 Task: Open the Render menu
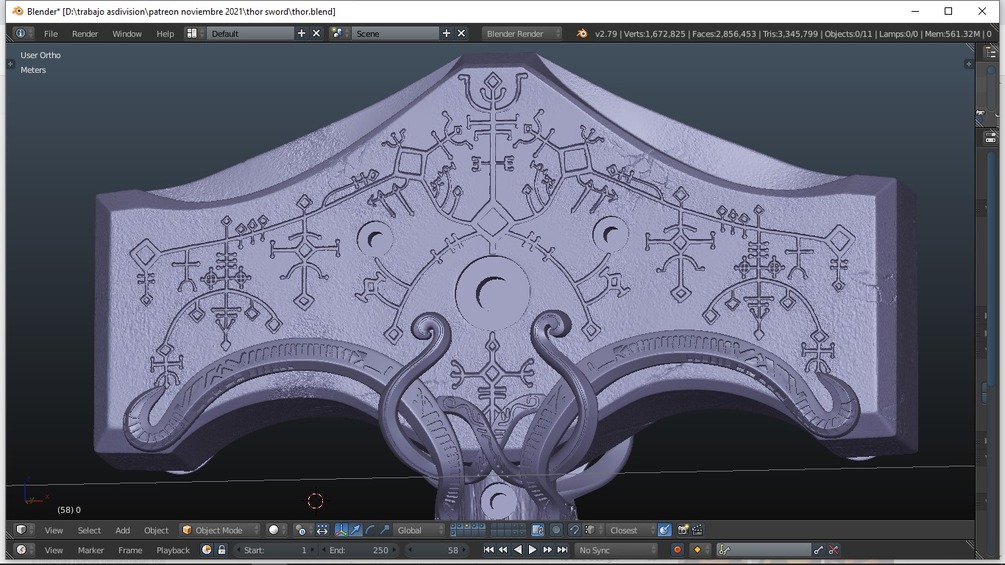85,33
